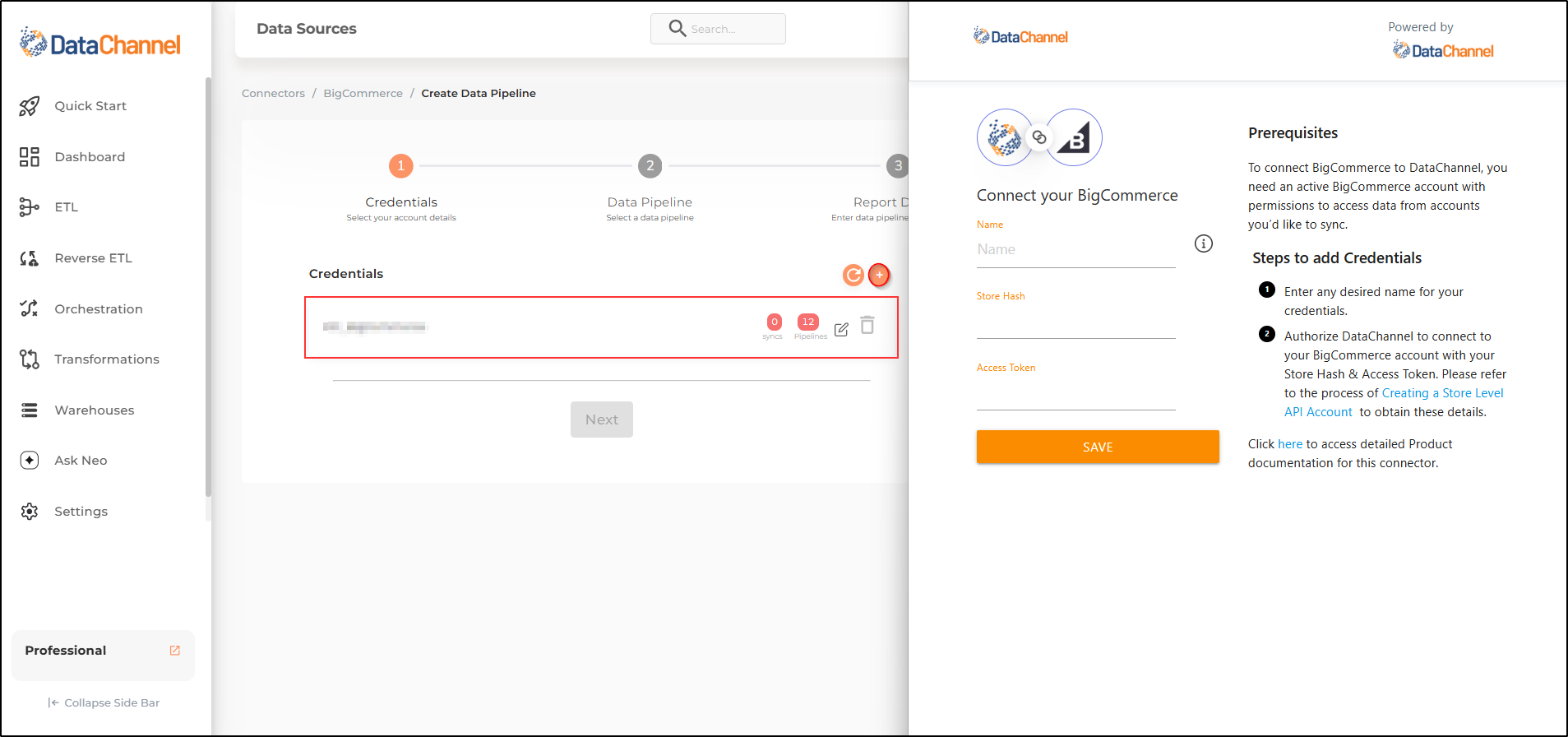Focus the Store Hash input field
Viewport: 1568px width, 737px height.
pos(1076,322)
